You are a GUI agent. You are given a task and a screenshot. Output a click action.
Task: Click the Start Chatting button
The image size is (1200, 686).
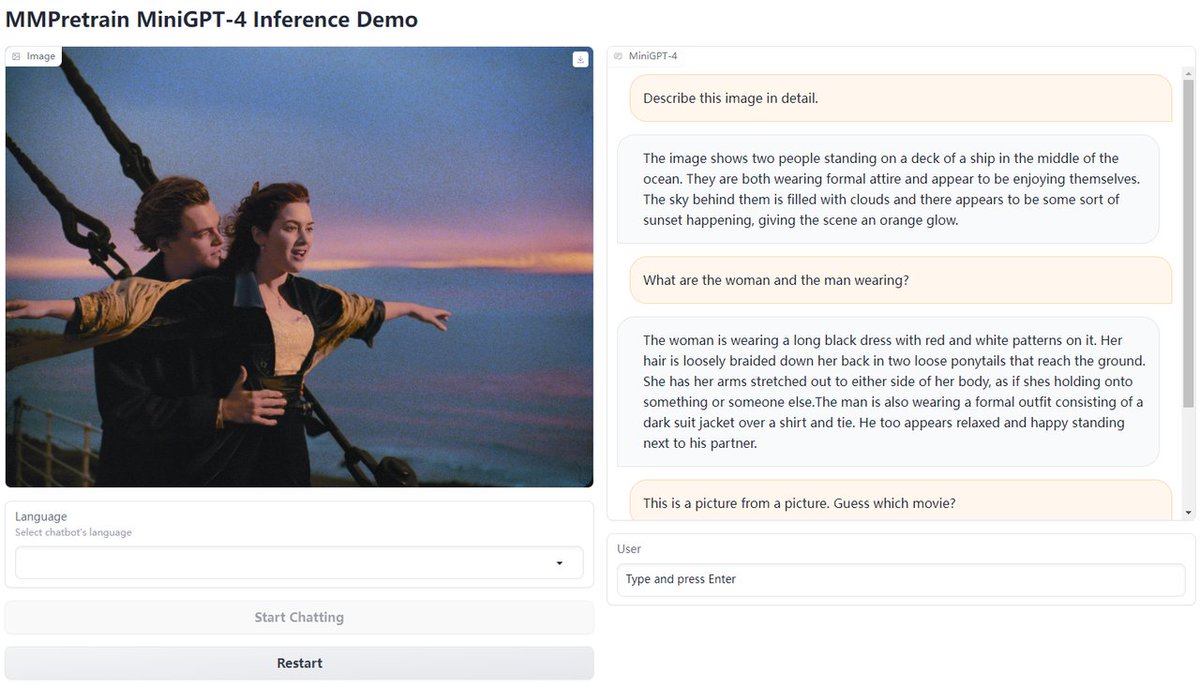point(299,618)
